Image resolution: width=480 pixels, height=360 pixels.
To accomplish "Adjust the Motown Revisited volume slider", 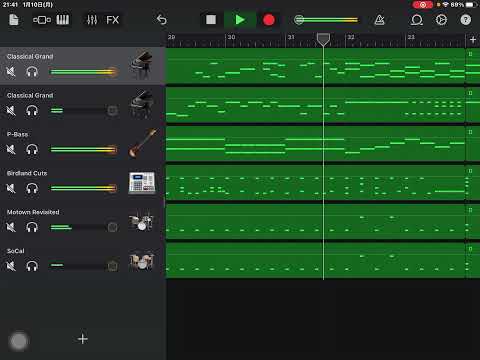I will point(83,227).
